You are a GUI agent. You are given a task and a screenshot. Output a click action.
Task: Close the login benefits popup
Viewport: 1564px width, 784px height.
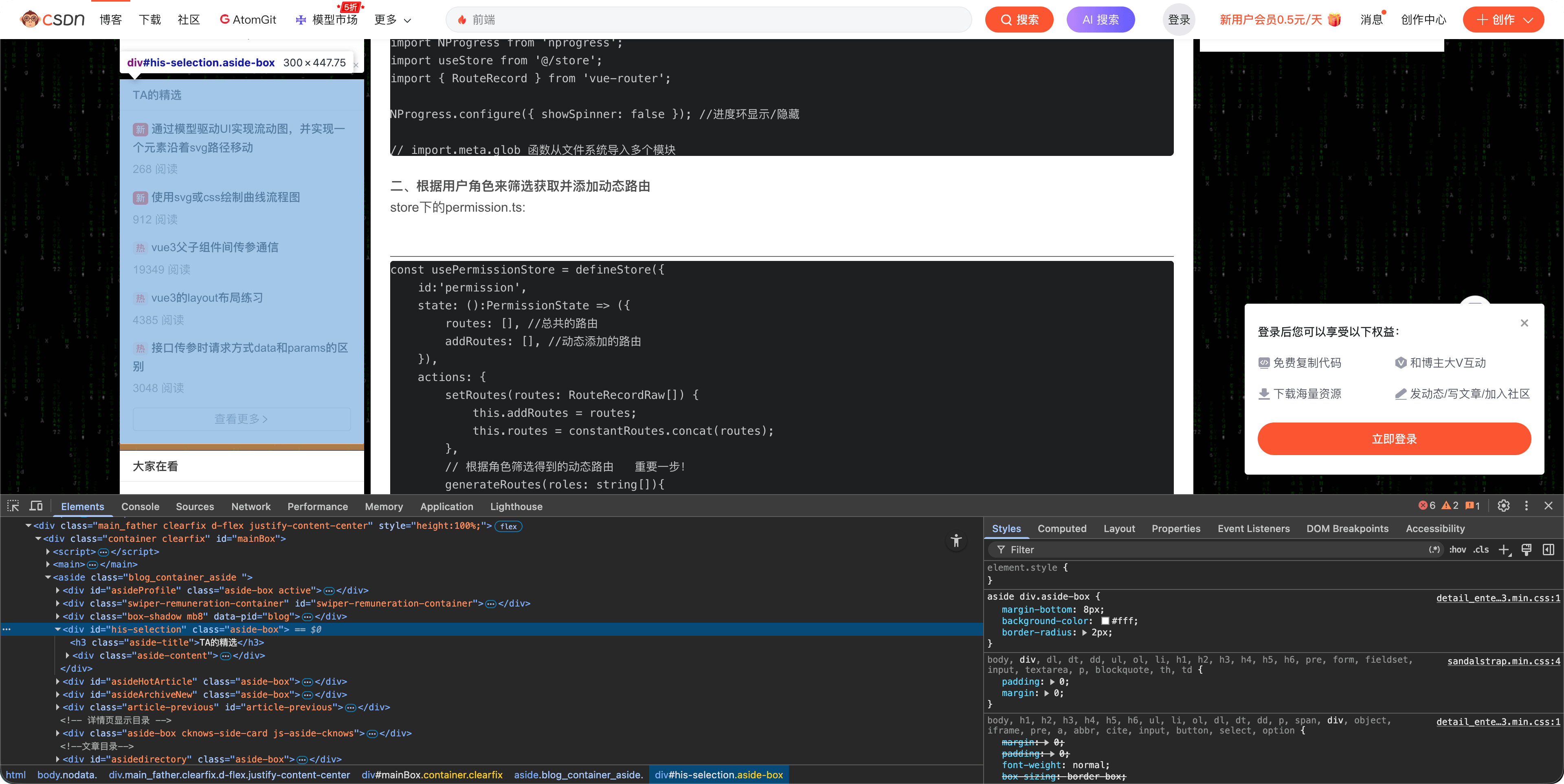1524,323
